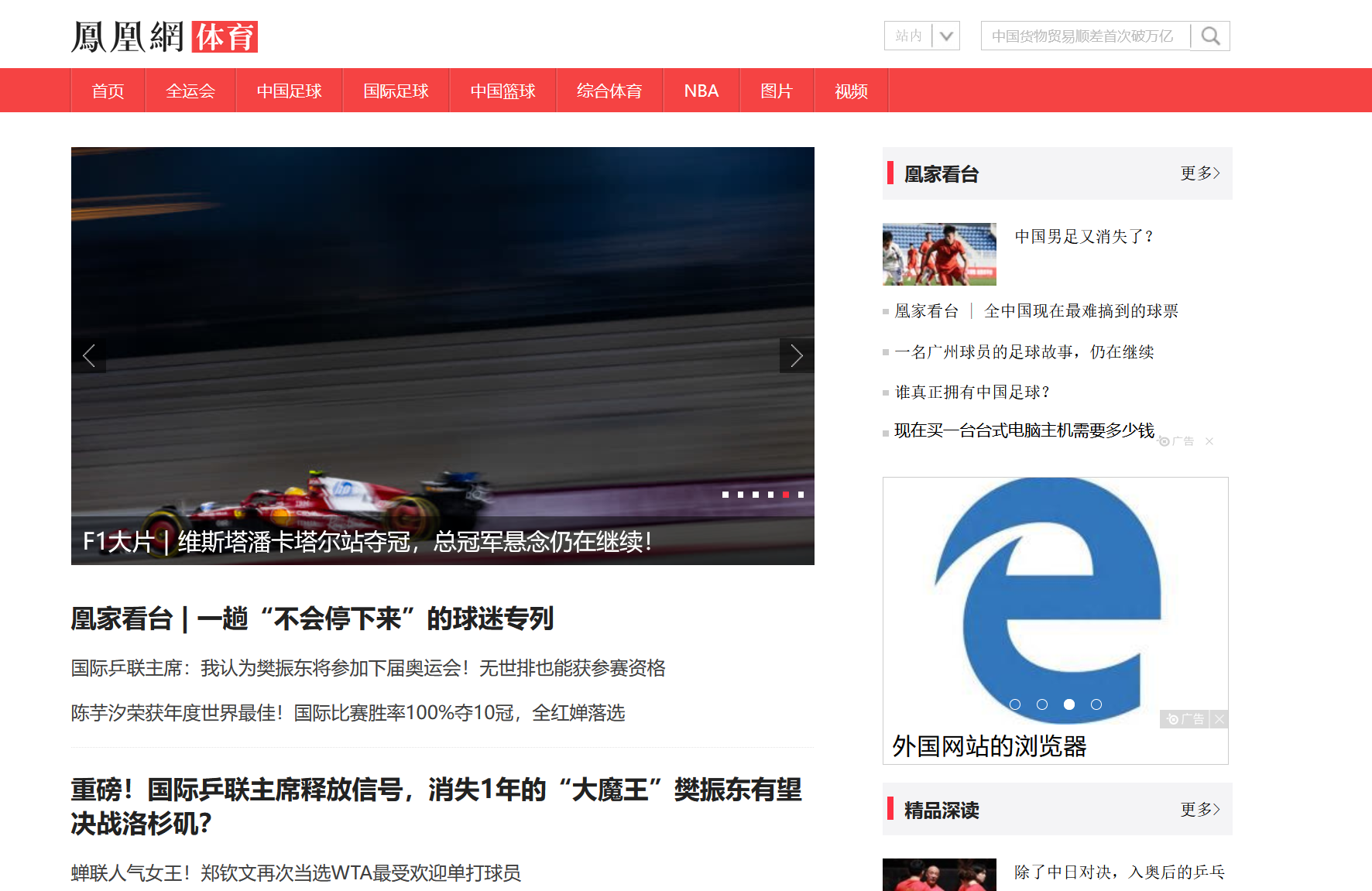1372x891 pixels.
Task: Go to previous carousel slide arrow
Action: tap(89, 356)
